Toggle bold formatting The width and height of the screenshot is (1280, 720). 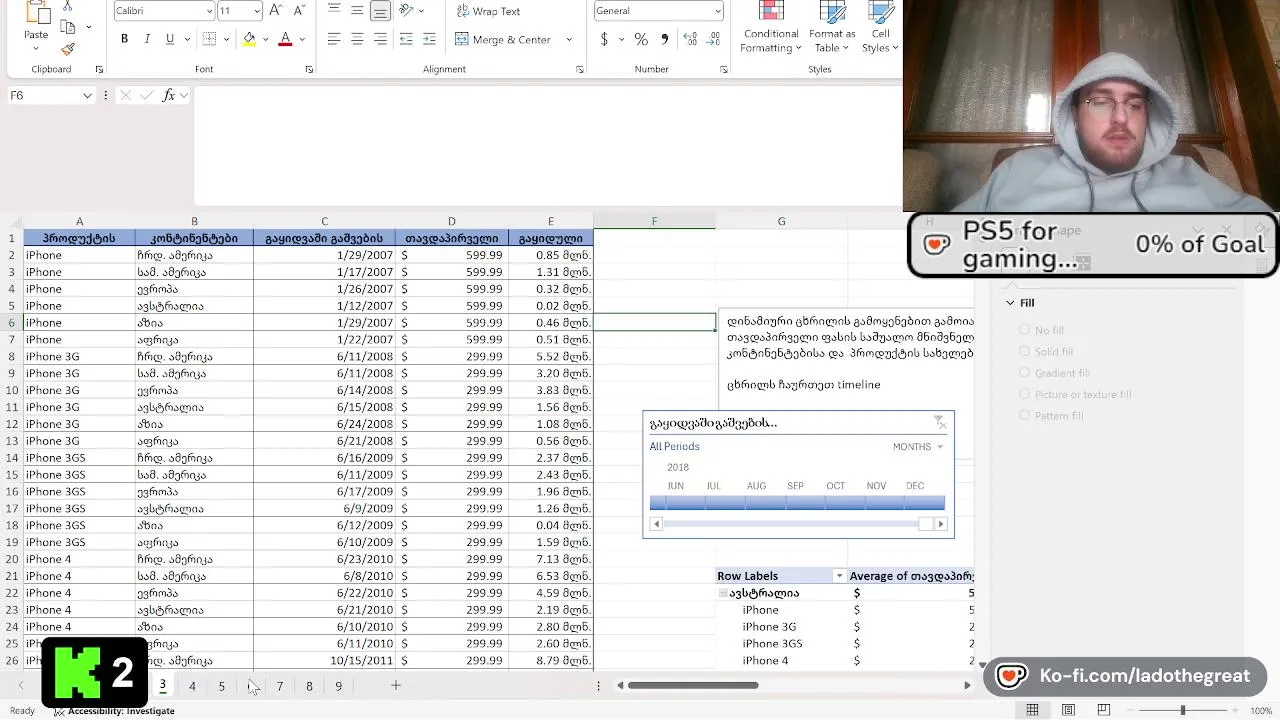point(124,39)
